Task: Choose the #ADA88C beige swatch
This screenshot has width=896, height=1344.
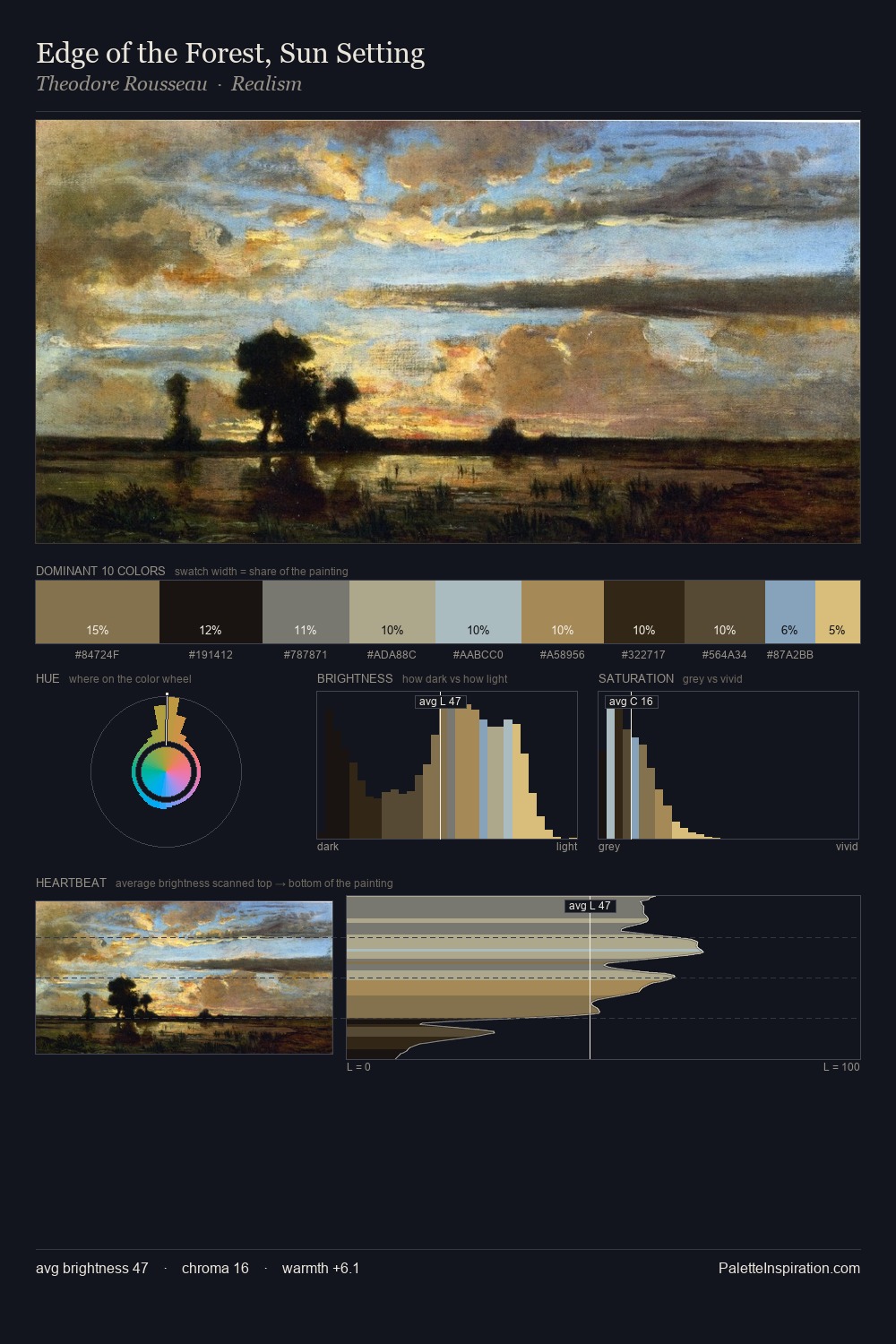Action: pos(392,612)
